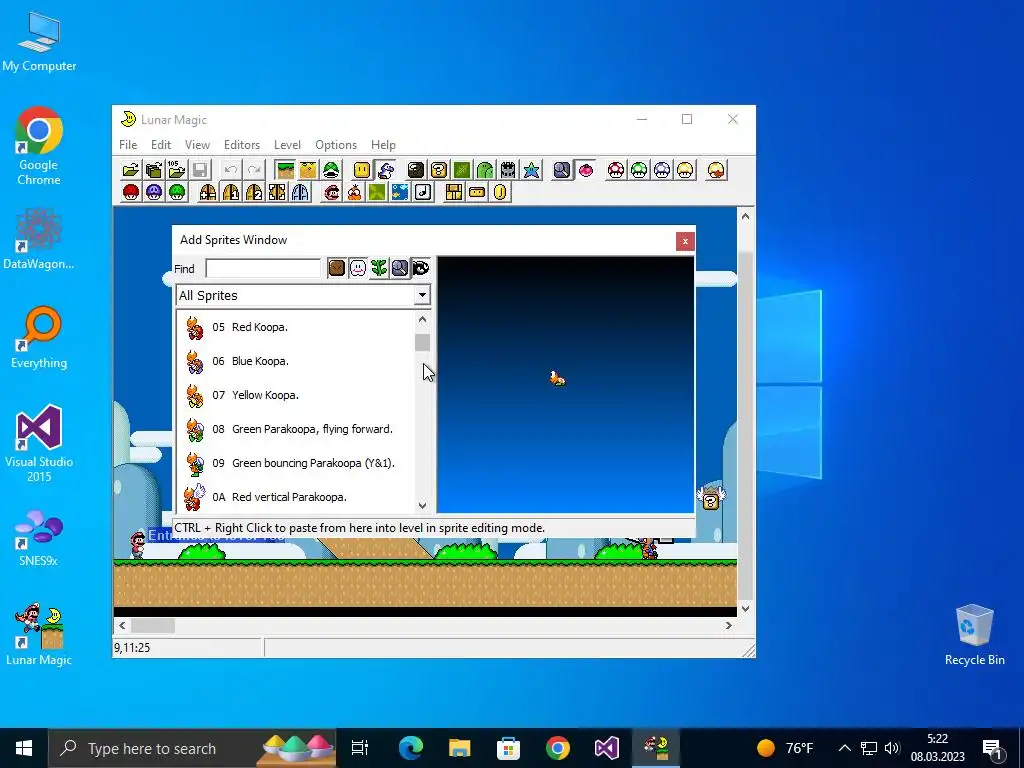The width and height of the screenshot is (1024, 768).
Task: Click the gold coin toolbar icon
Action: pos(500,193)
